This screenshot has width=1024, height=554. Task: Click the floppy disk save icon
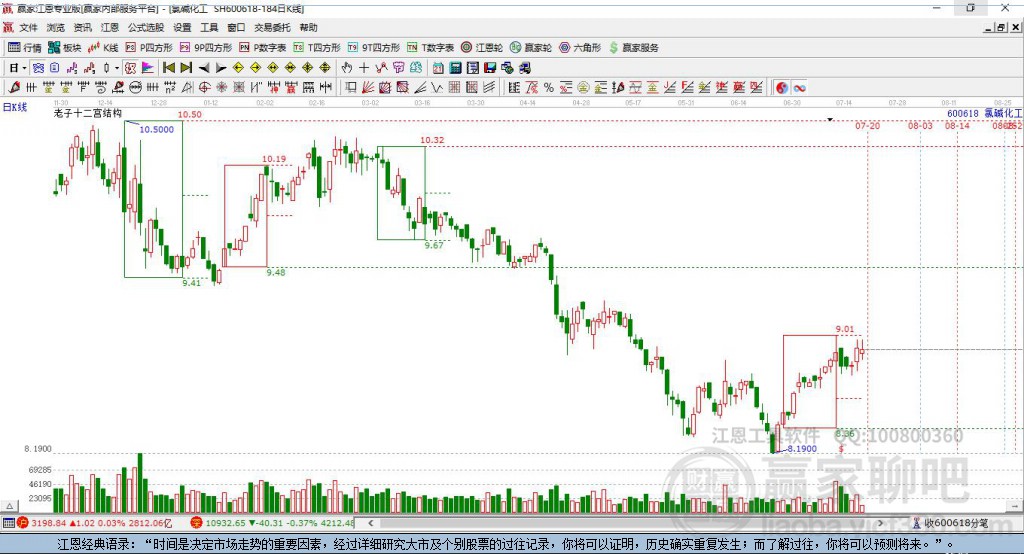490,67
